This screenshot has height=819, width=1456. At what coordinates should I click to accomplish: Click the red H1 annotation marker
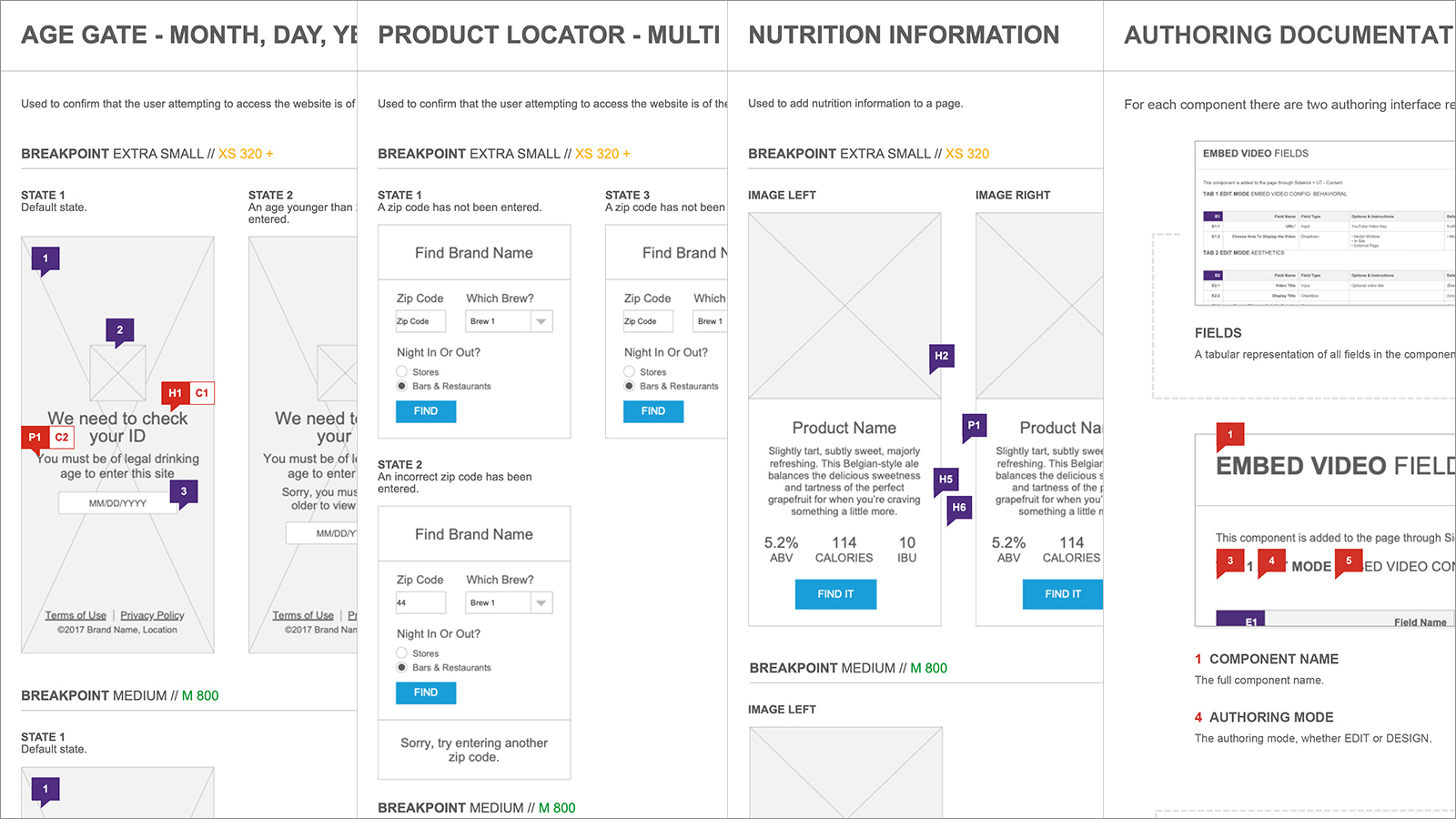point(175,393)
